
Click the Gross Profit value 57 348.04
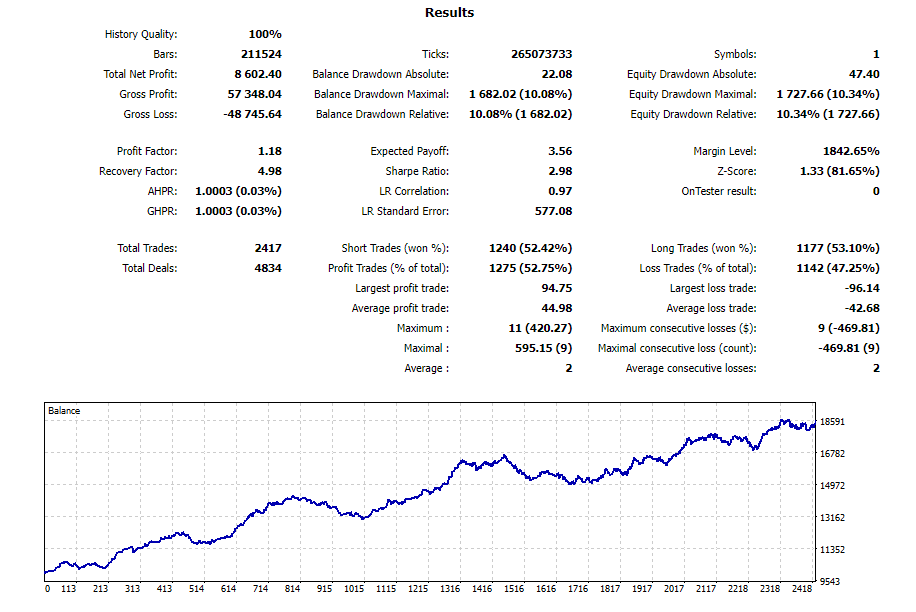pos(255,94)
